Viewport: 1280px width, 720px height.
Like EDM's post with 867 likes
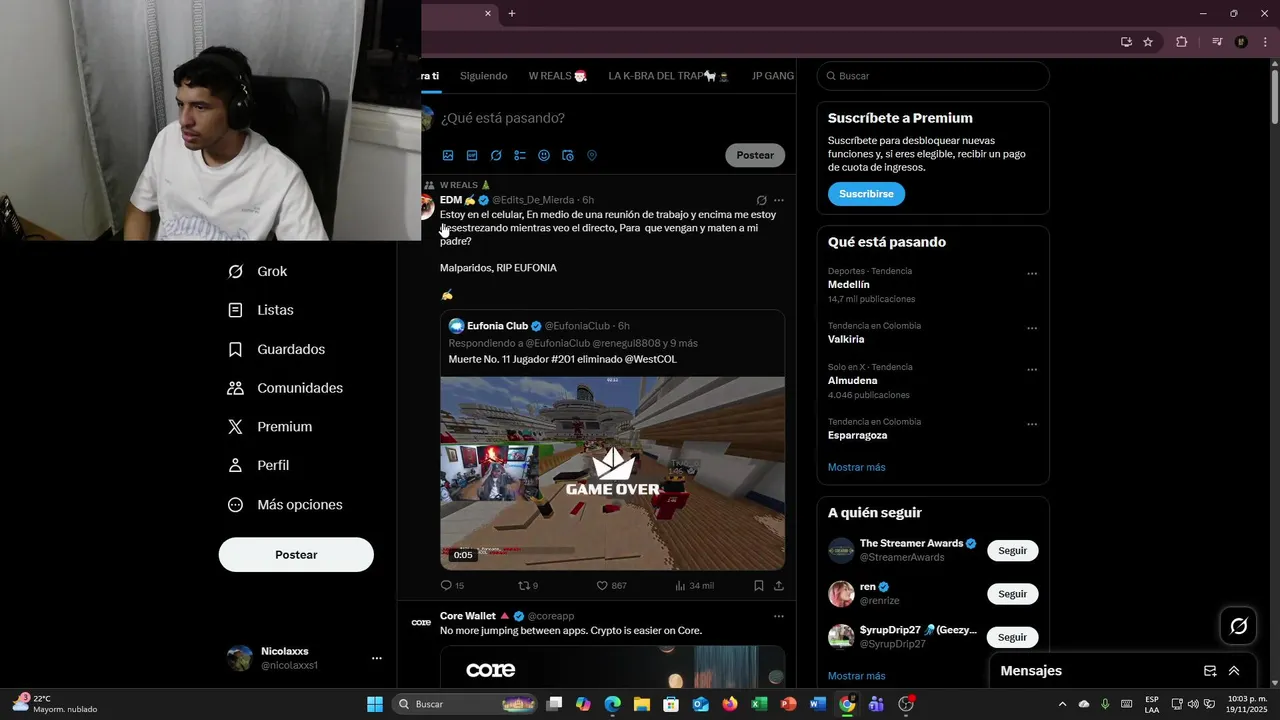point(611,586)
